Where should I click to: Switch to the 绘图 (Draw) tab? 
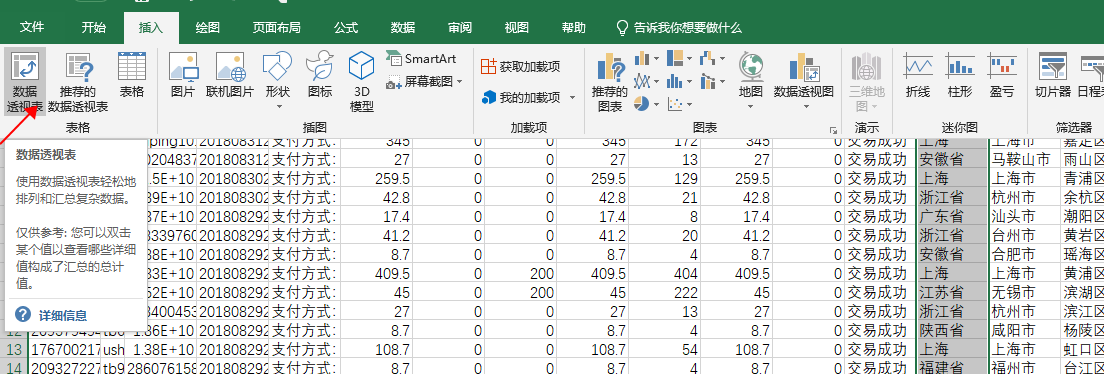pos(208,27)
